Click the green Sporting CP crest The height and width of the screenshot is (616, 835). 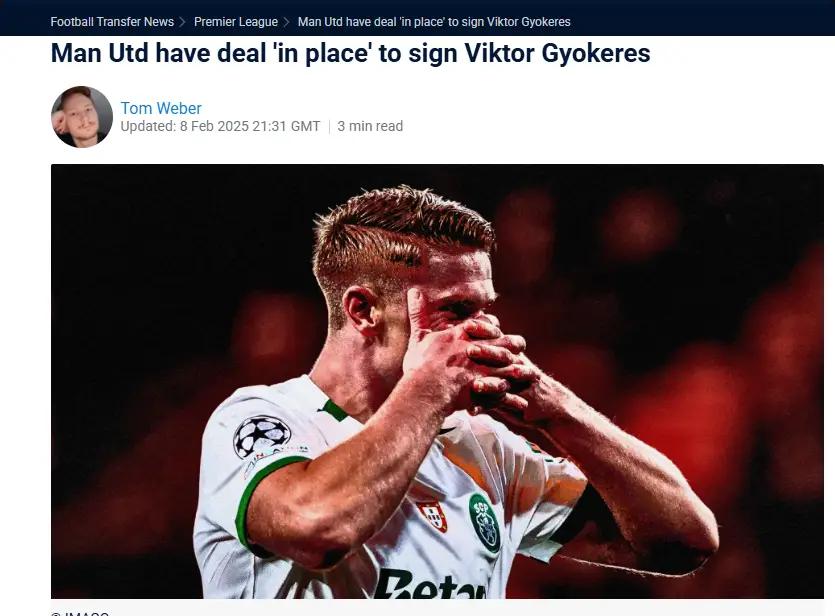point(485,522)
